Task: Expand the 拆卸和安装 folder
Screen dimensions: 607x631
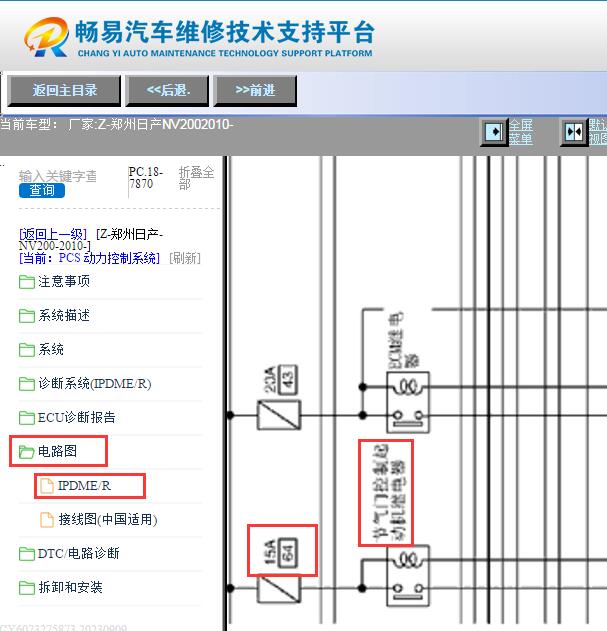Action: tap(70, 588)
